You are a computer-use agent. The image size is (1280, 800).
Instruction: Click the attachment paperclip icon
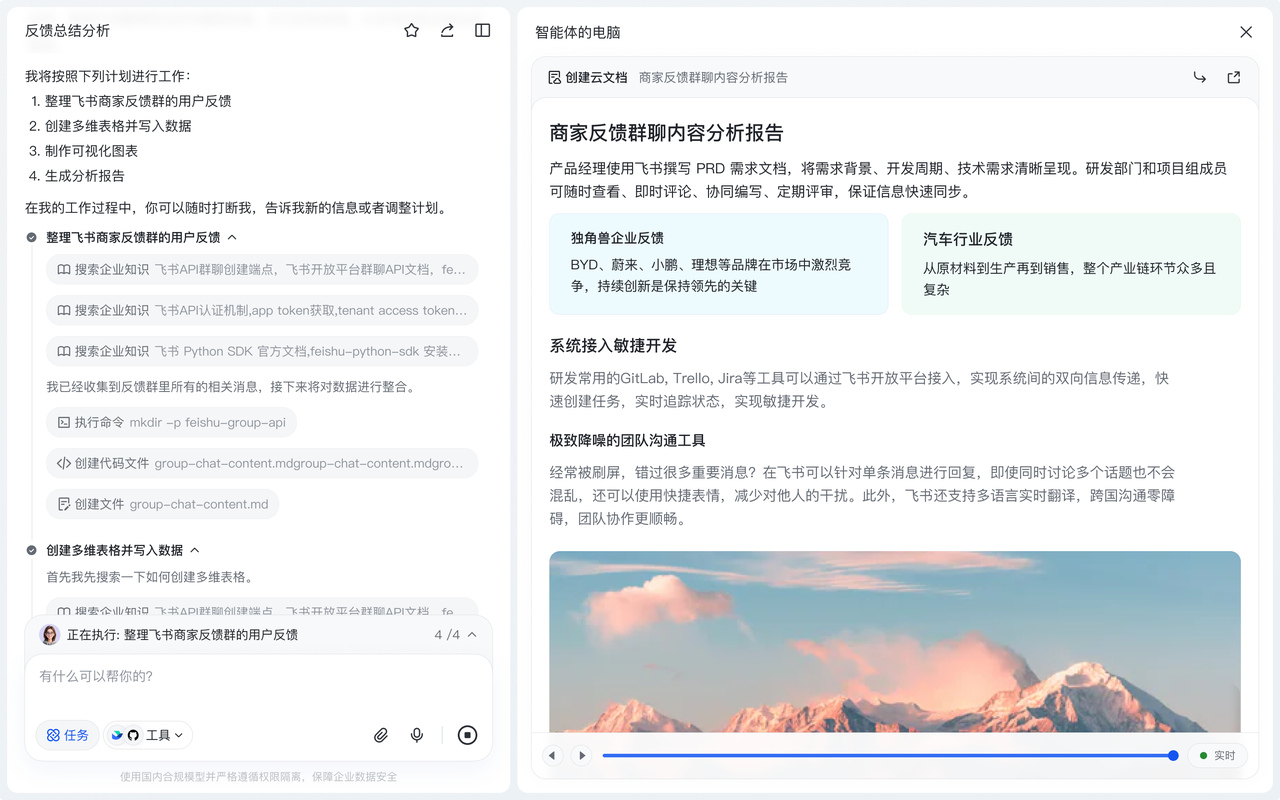381,735
